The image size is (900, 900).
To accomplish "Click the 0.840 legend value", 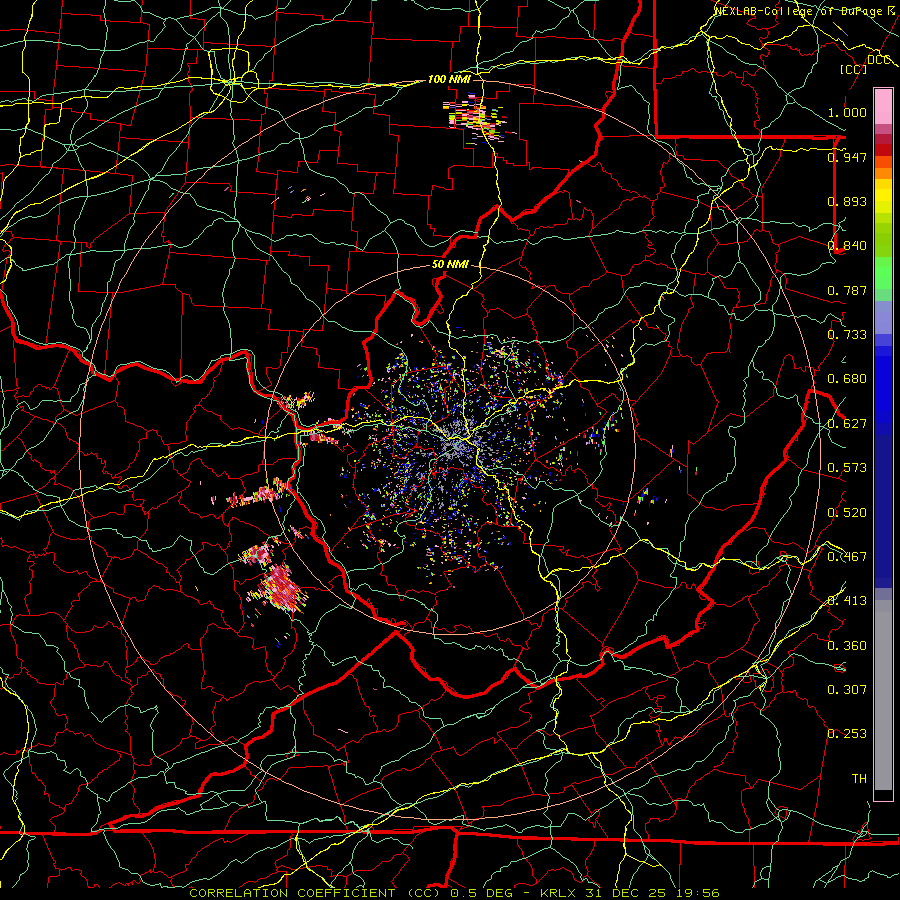I will [x=847, y=246].
